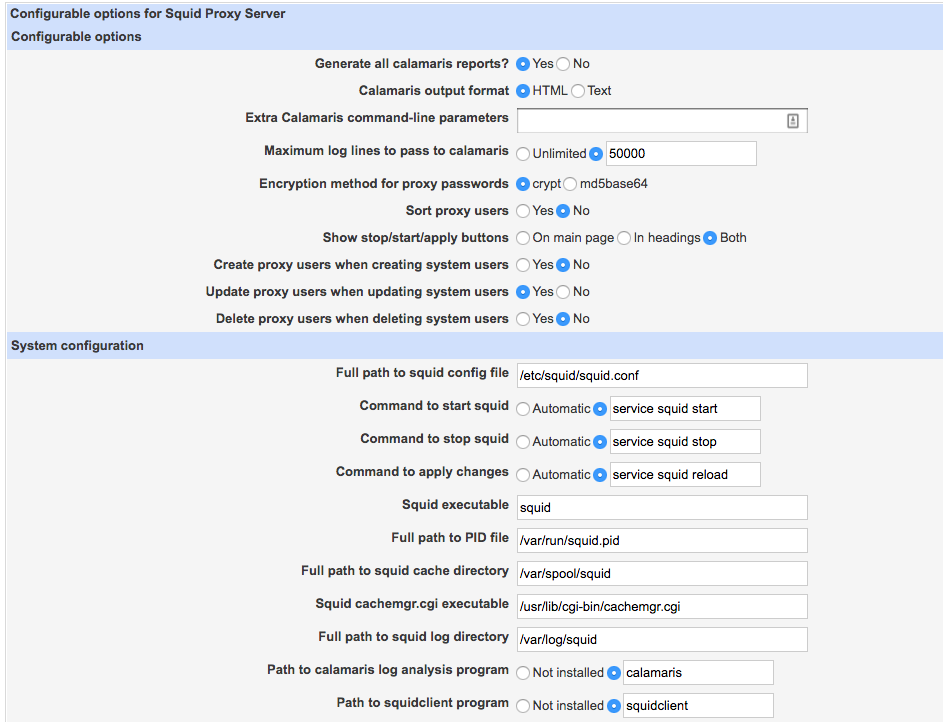Click the Configurable options for Squid Proxy Server title
The width and height of the screenshot is (943, 722).
click(x=148, y=14)
